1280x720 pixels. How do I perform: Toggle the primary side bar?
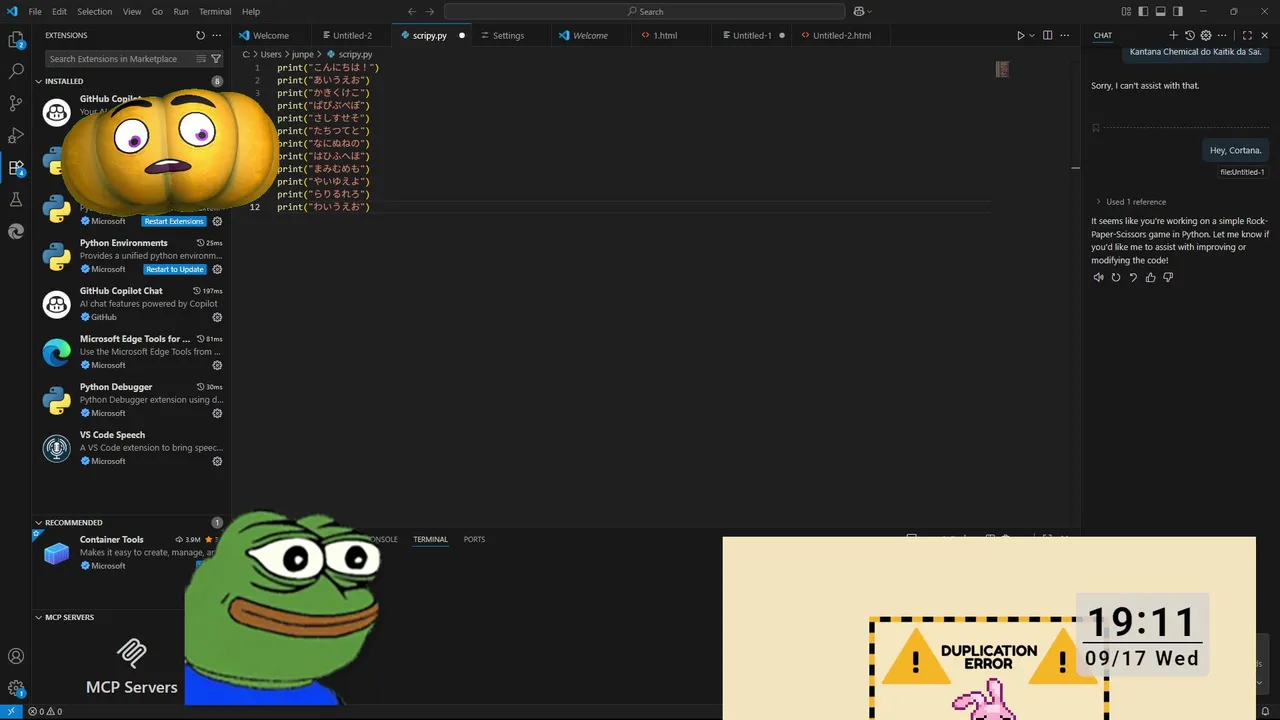coord(1143,11)
